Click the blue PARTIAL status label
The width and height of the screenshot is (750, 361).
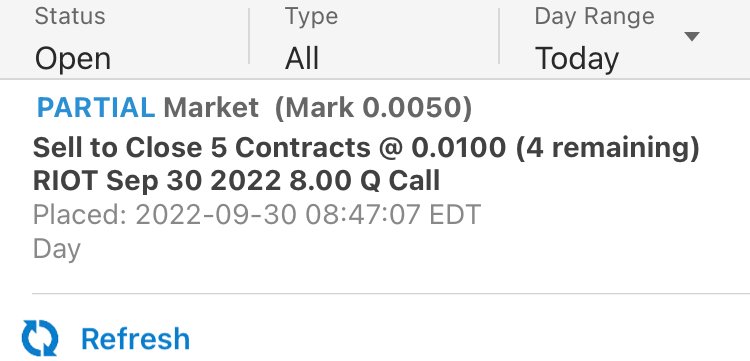pos(96,108)
